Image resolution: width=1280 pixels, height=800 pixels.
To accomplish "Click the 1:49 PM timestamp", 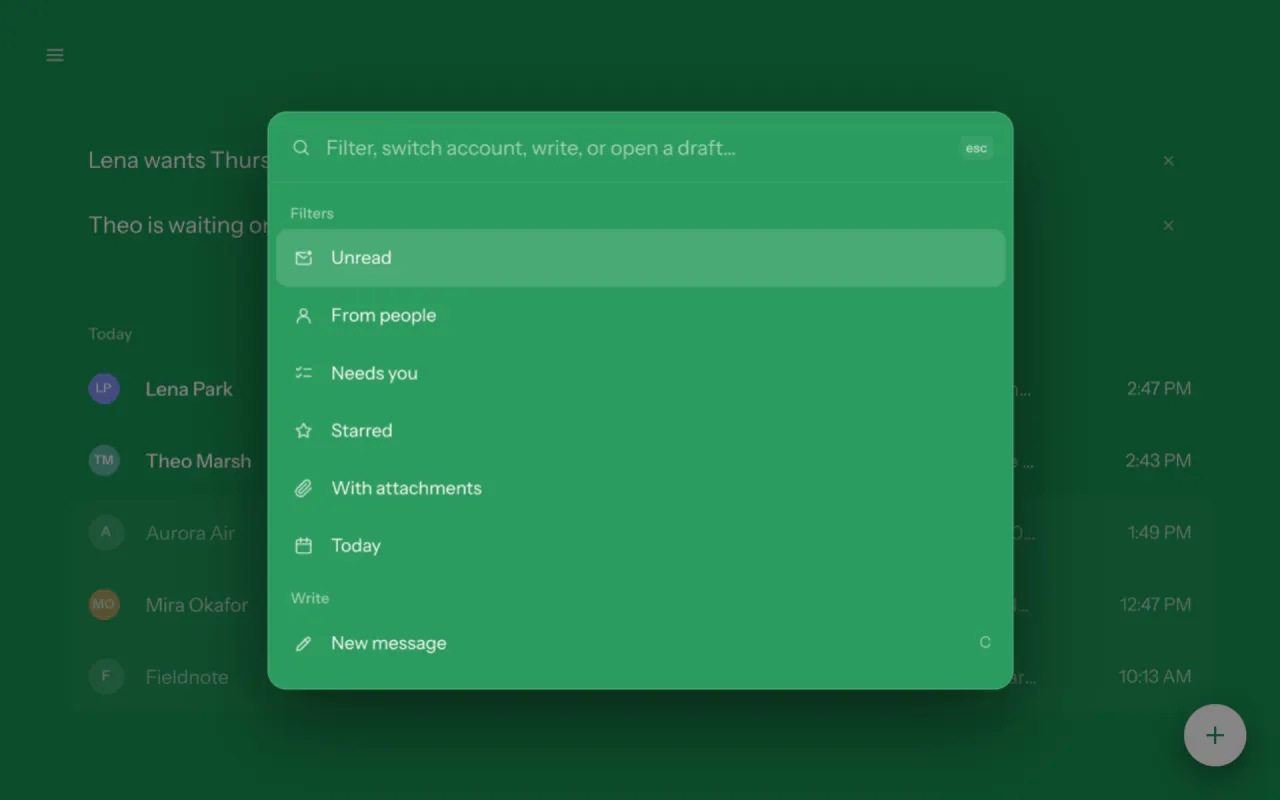I will [x=1160, y=533].
